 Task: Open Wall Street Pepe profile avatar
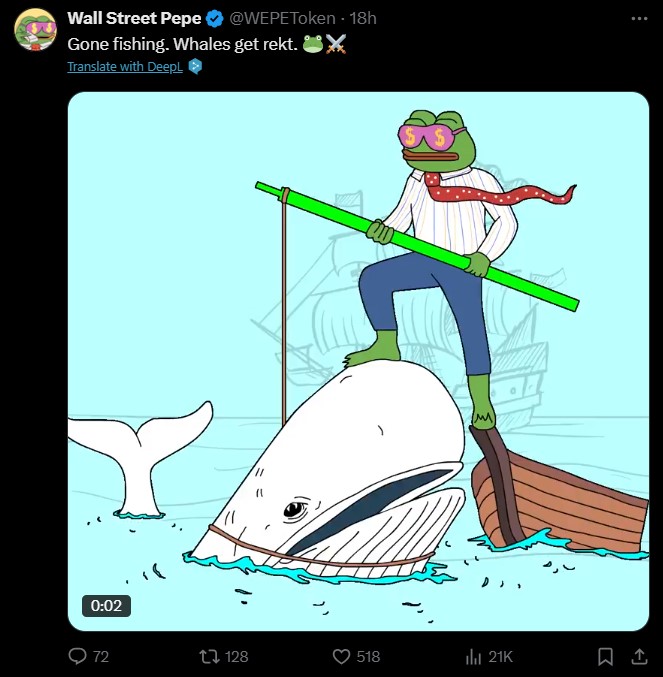pos(36,29)
